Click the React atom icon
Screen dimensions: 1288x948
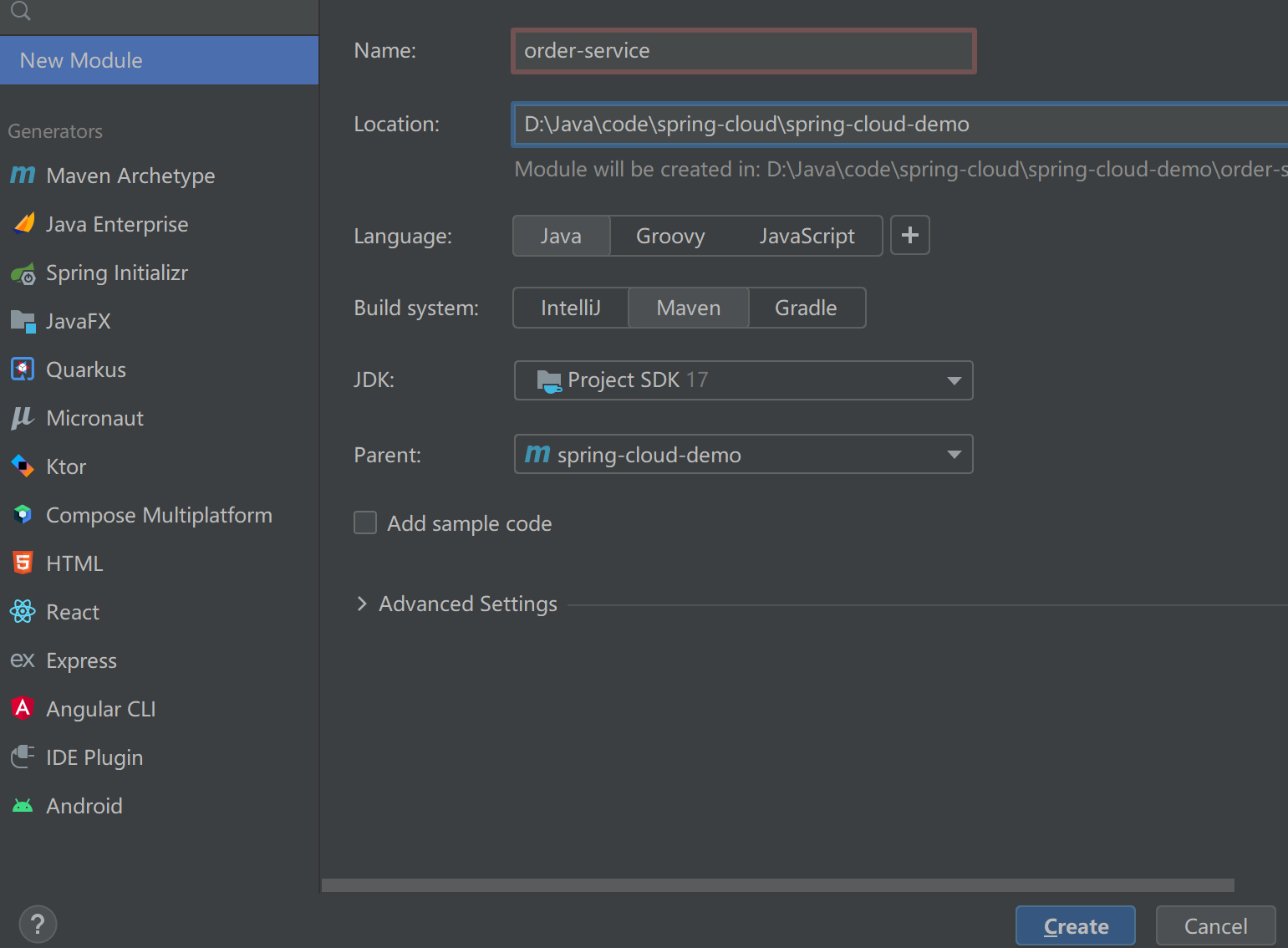tap(23, 611)
